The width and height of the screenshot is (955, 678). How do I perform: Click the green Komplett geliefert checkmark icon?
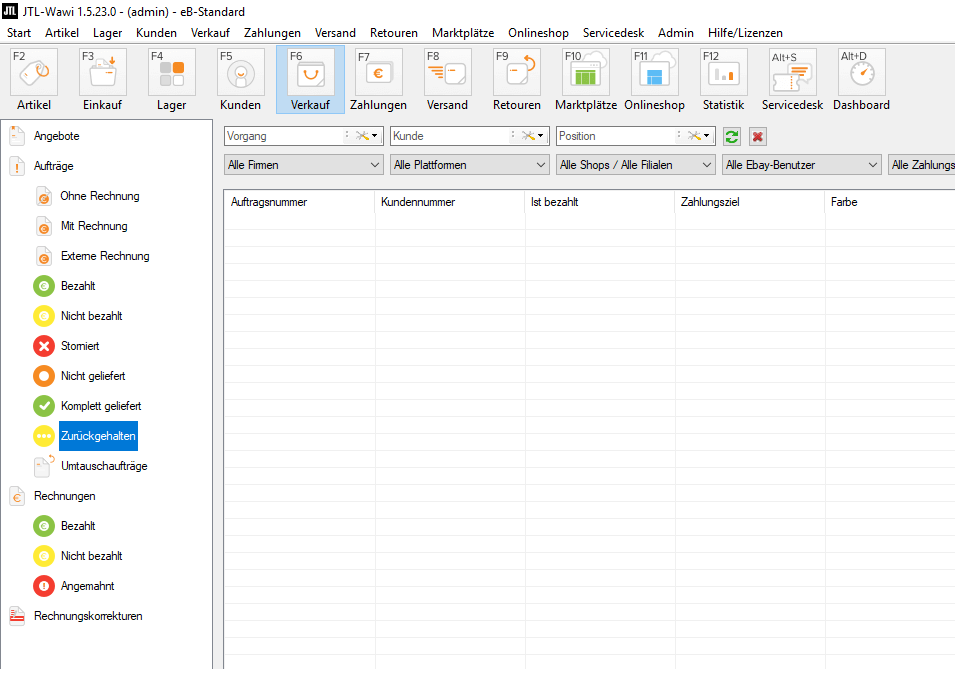(x=44, y=406)
